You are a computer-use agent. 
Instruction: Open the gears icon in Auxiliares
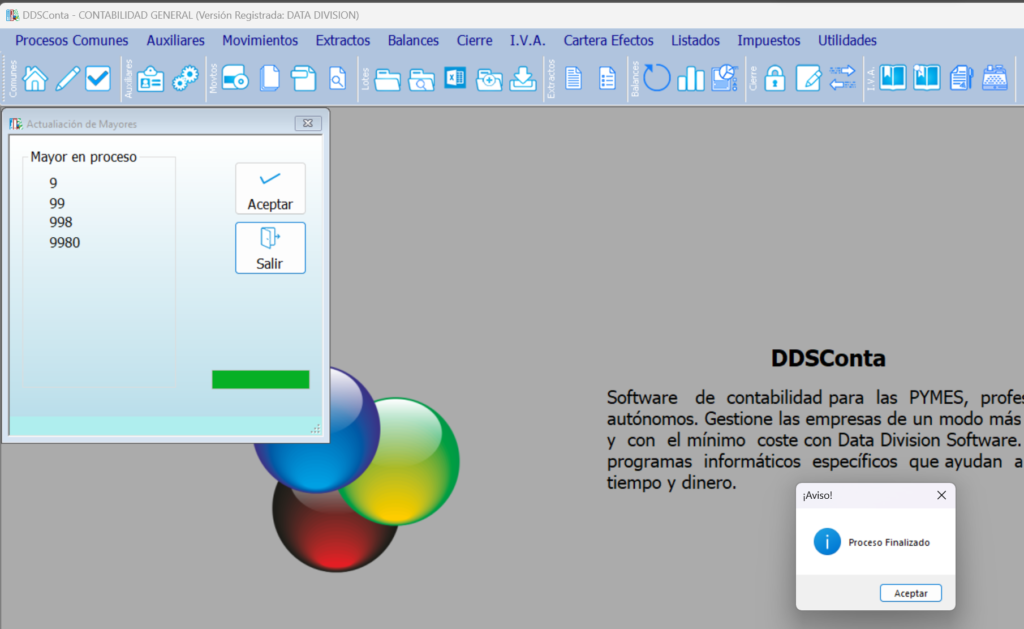click(x=185, y=78)
